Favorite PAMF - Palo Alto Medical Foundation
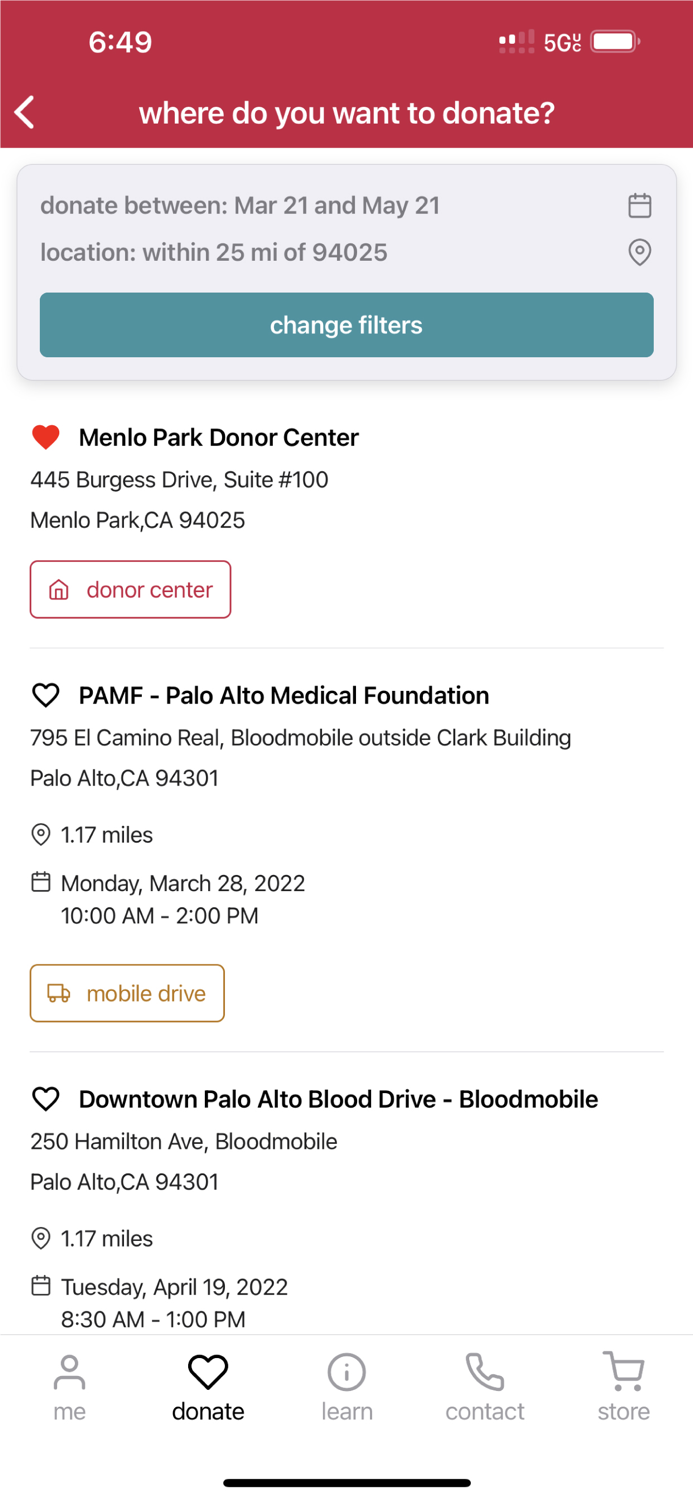The image size is (693, 1500). click(45, 695)
